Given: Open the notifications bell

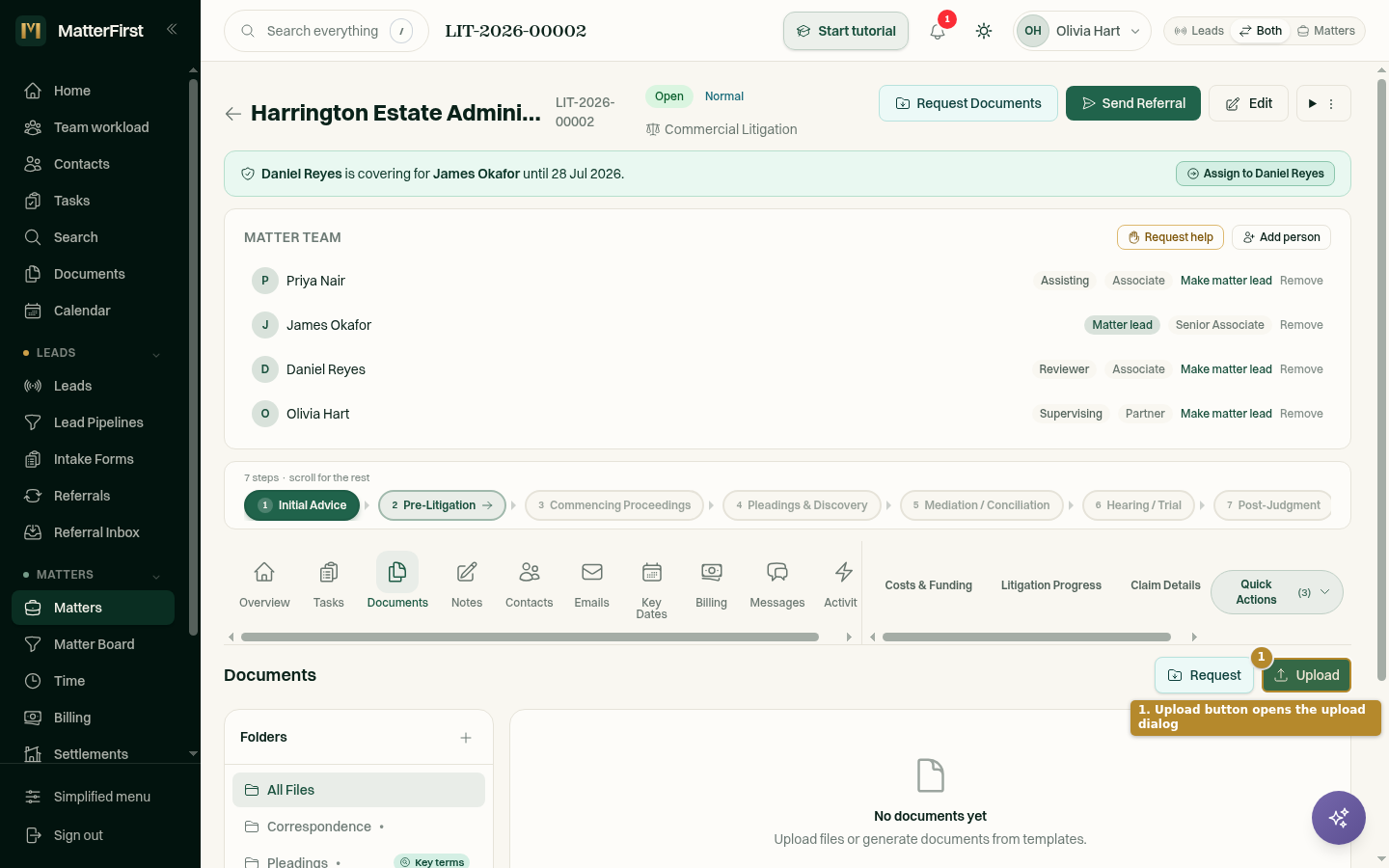Looking at the screenshot, I should tap(938, 31).
